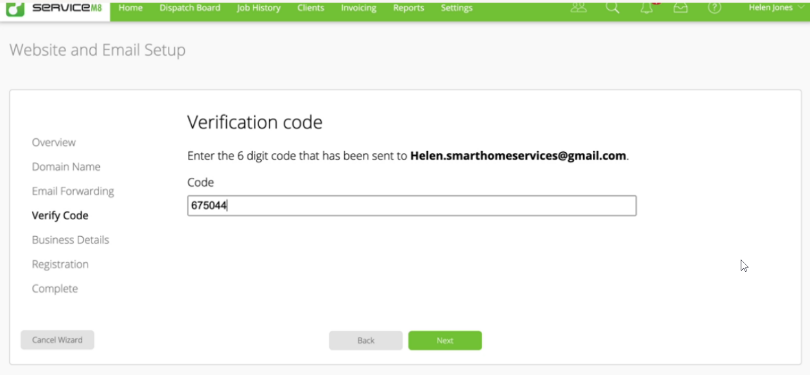Select the Domain Name wizard step
This screenshot has width=810, height=375.
click(66, 167)
